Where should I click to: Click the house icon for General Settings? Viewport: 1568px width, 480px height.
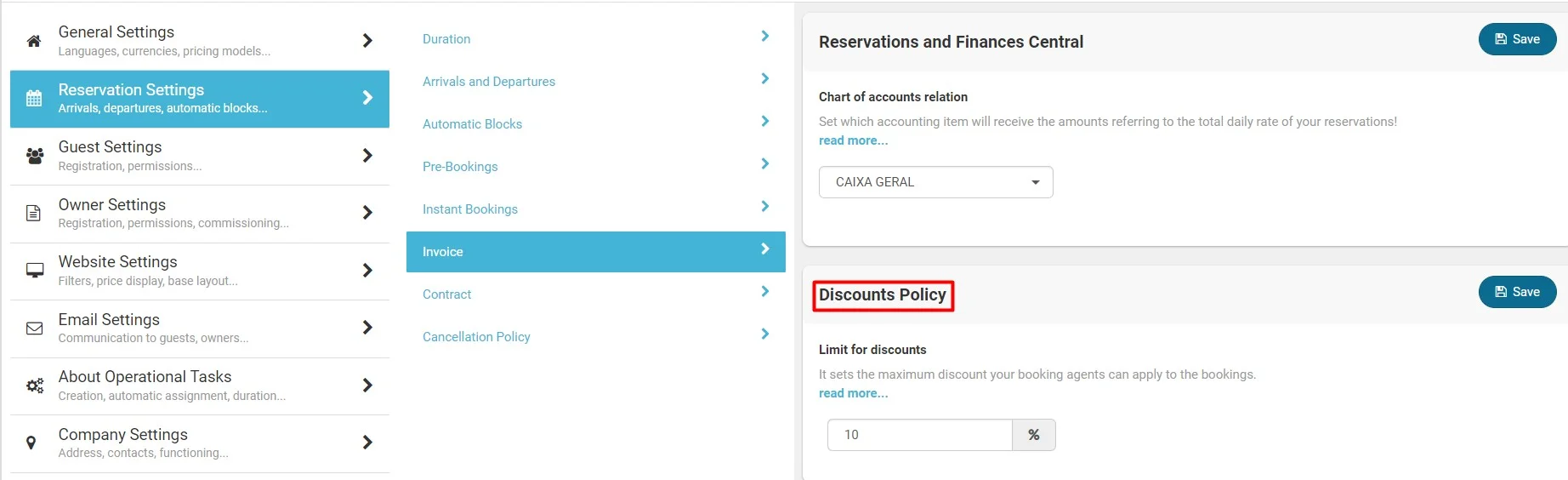point(34,41)
